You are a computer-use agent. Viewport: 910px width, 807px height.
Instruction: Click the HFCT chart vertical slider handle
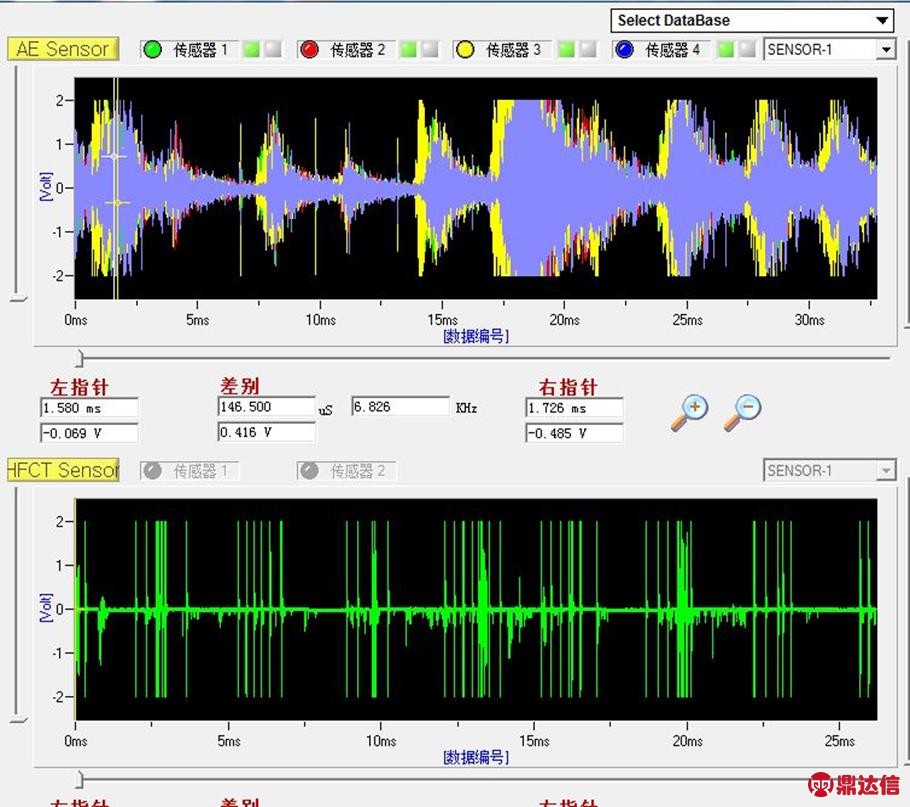tap(19, 720)
